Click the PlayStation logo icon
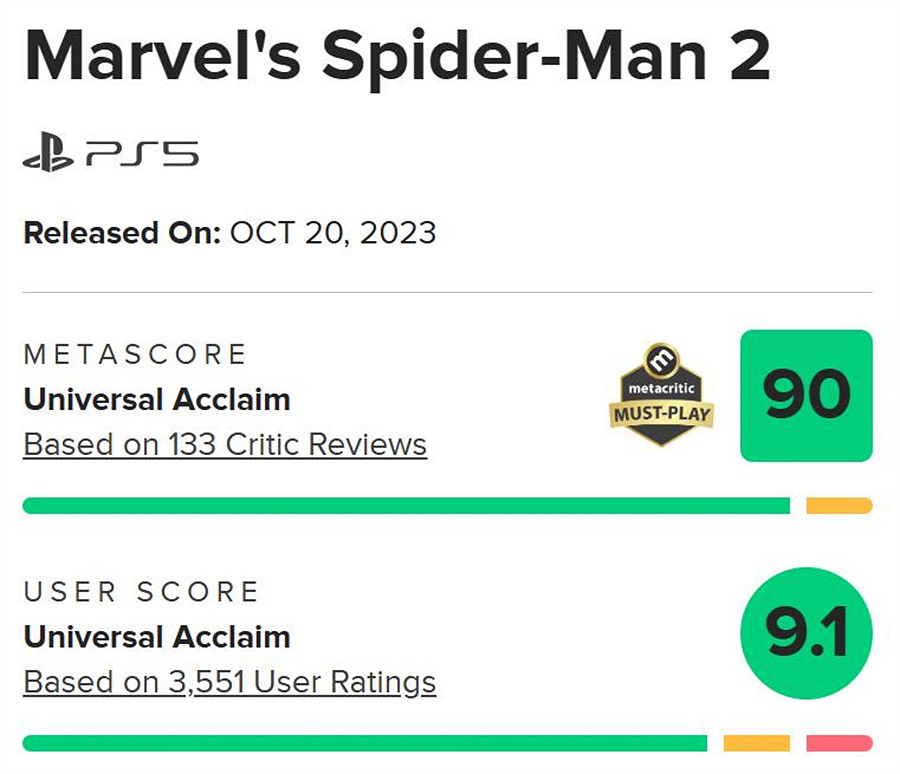Viewport: 900px width, 774px height. pyautogui.click(x=48, y=155)
